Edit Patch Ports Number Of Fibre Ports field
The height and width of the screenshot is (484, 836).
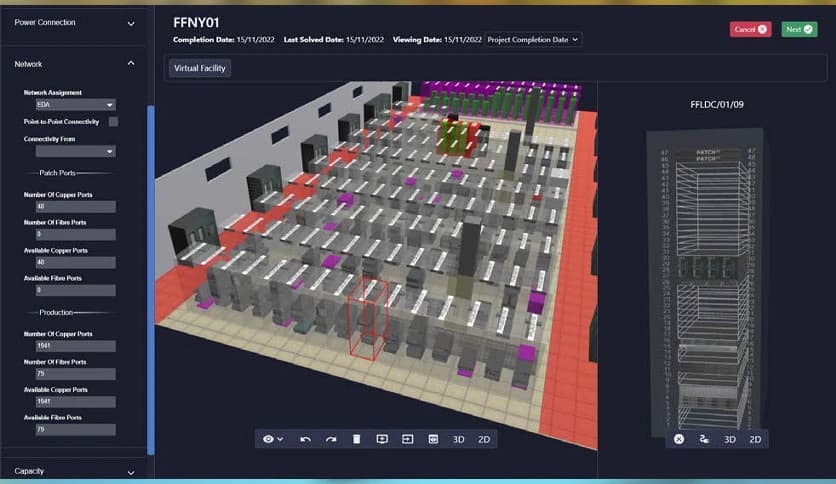pyautogui.click(x=75, y=234)
